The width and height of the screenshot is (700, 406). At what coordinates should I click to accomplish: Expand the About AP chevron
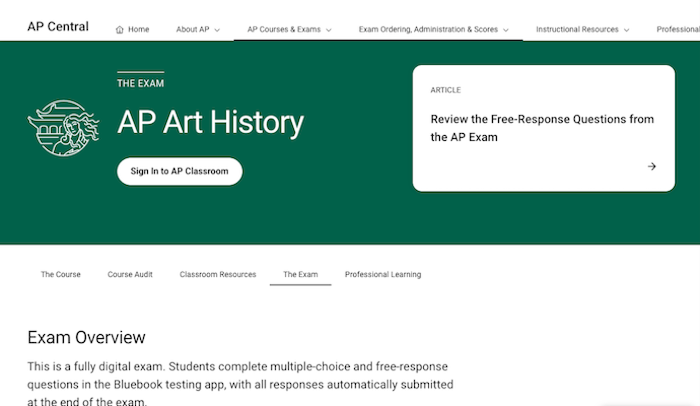pos(217,30)
